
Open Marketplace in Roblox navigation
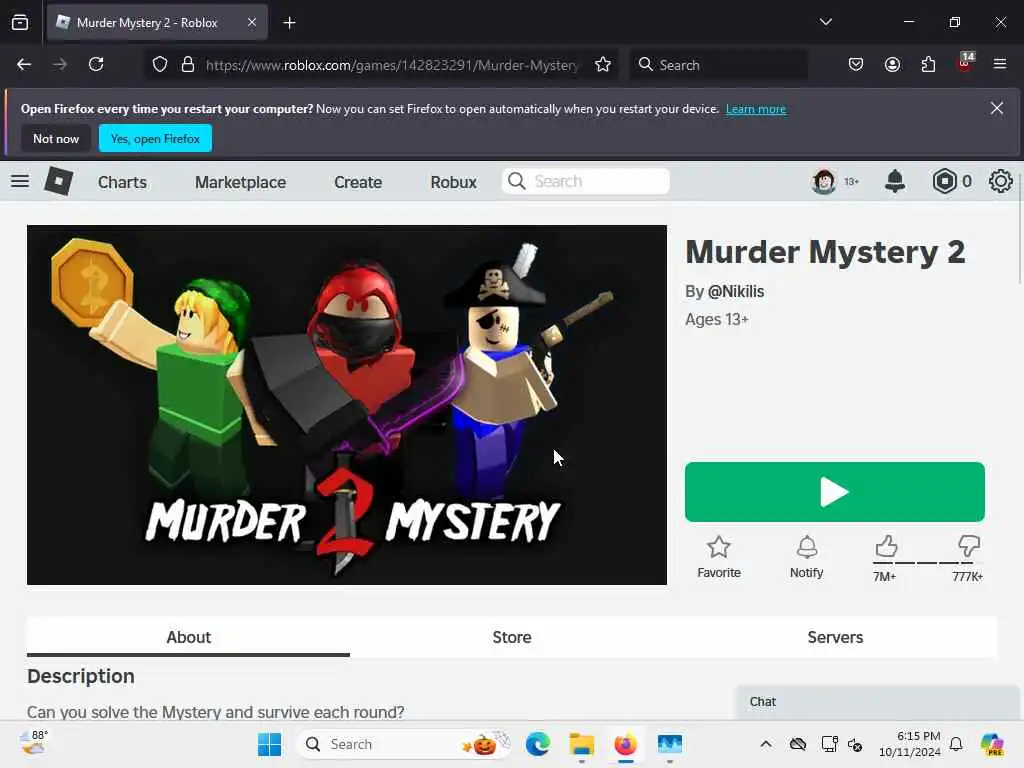click(240, 182)
